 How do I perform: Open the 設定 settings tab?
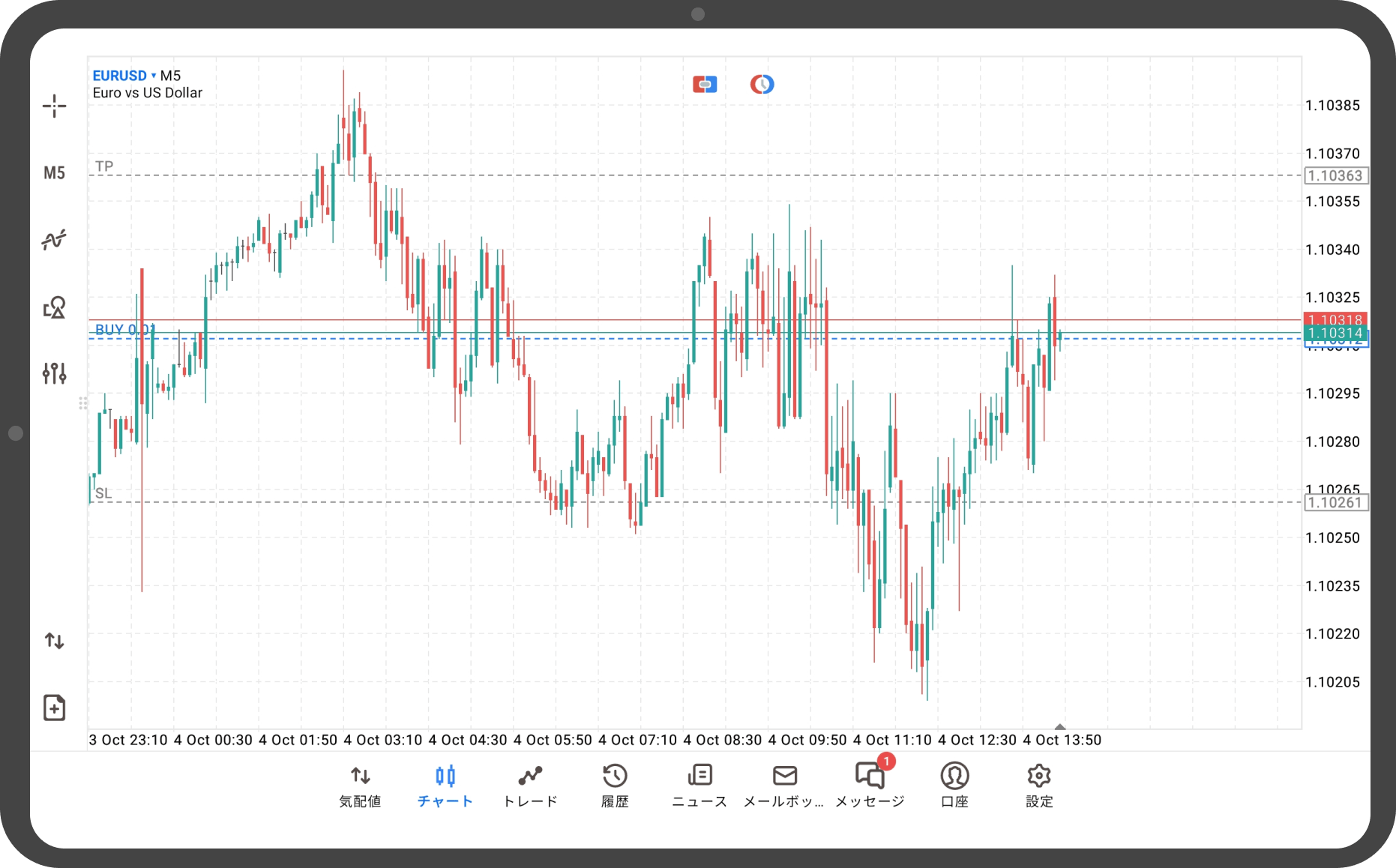pyautogui.click(x=1039, y=786)
